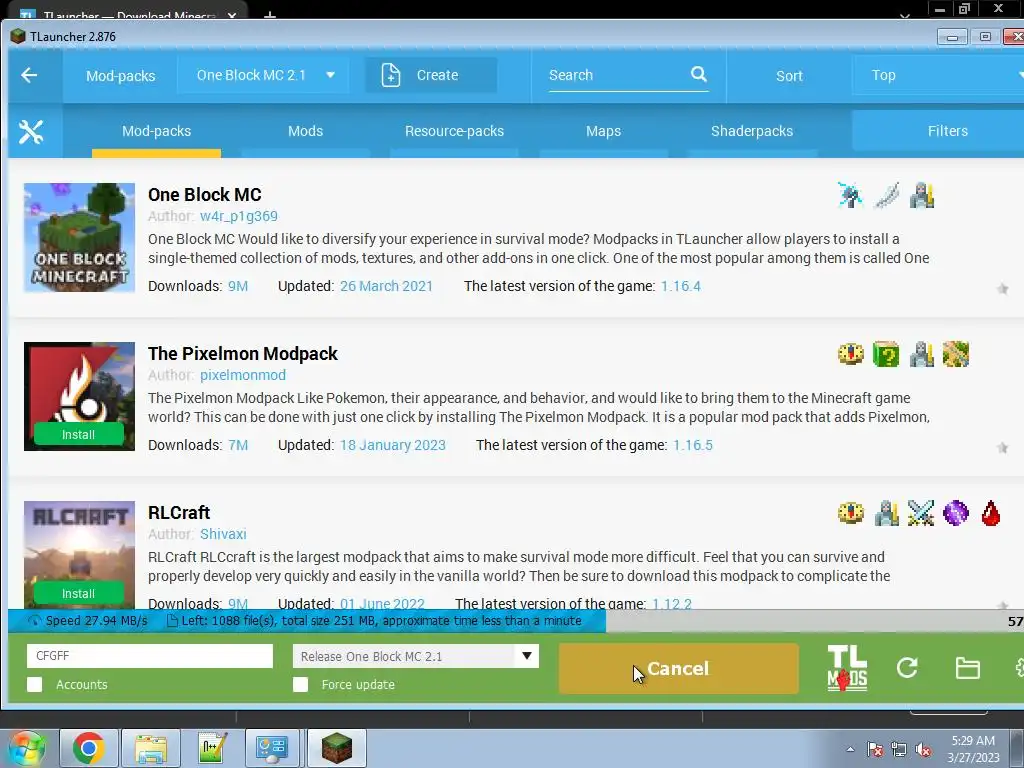Install The Pixelmon Modpack

click(78, 434)
